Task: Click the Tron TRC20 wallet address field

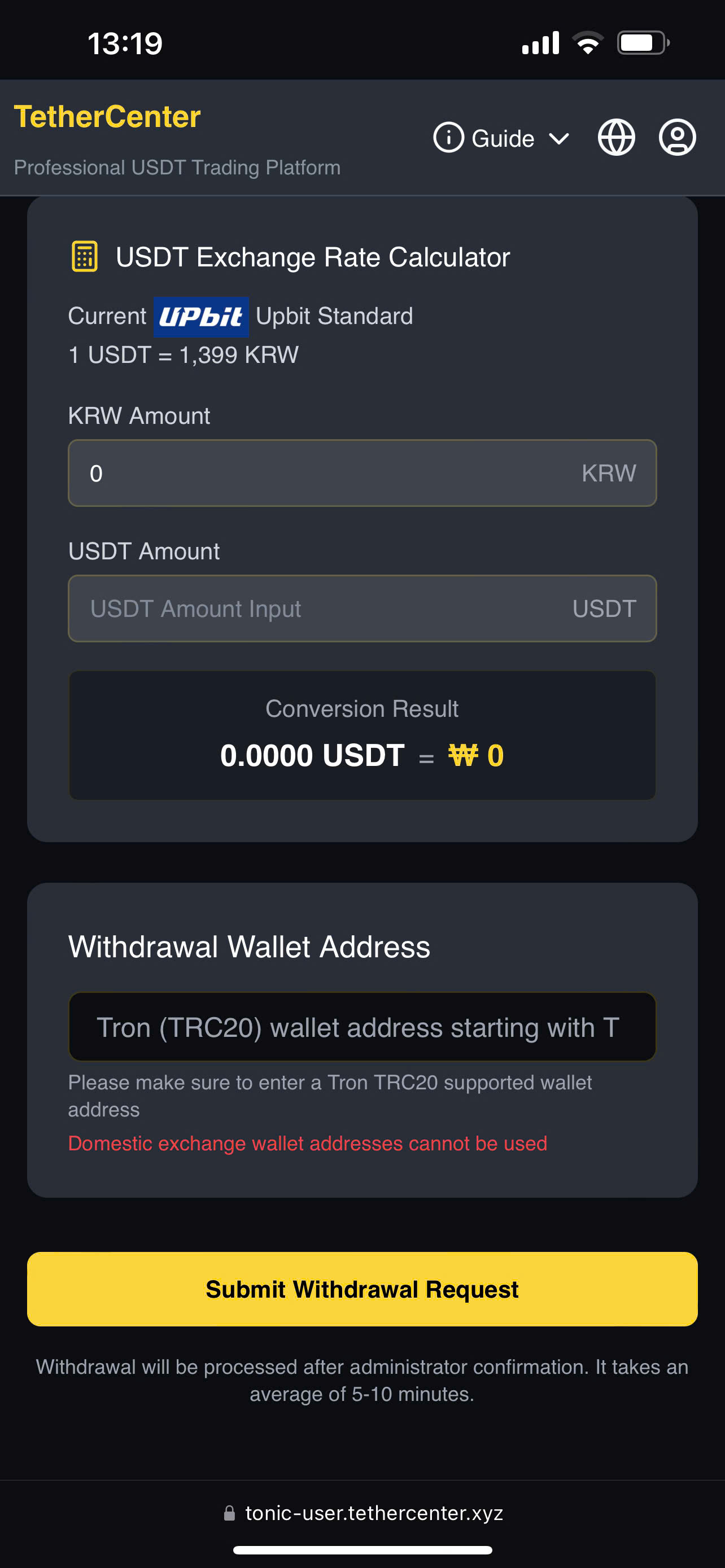Action: pyautogui.click(x=362, y=1027)
